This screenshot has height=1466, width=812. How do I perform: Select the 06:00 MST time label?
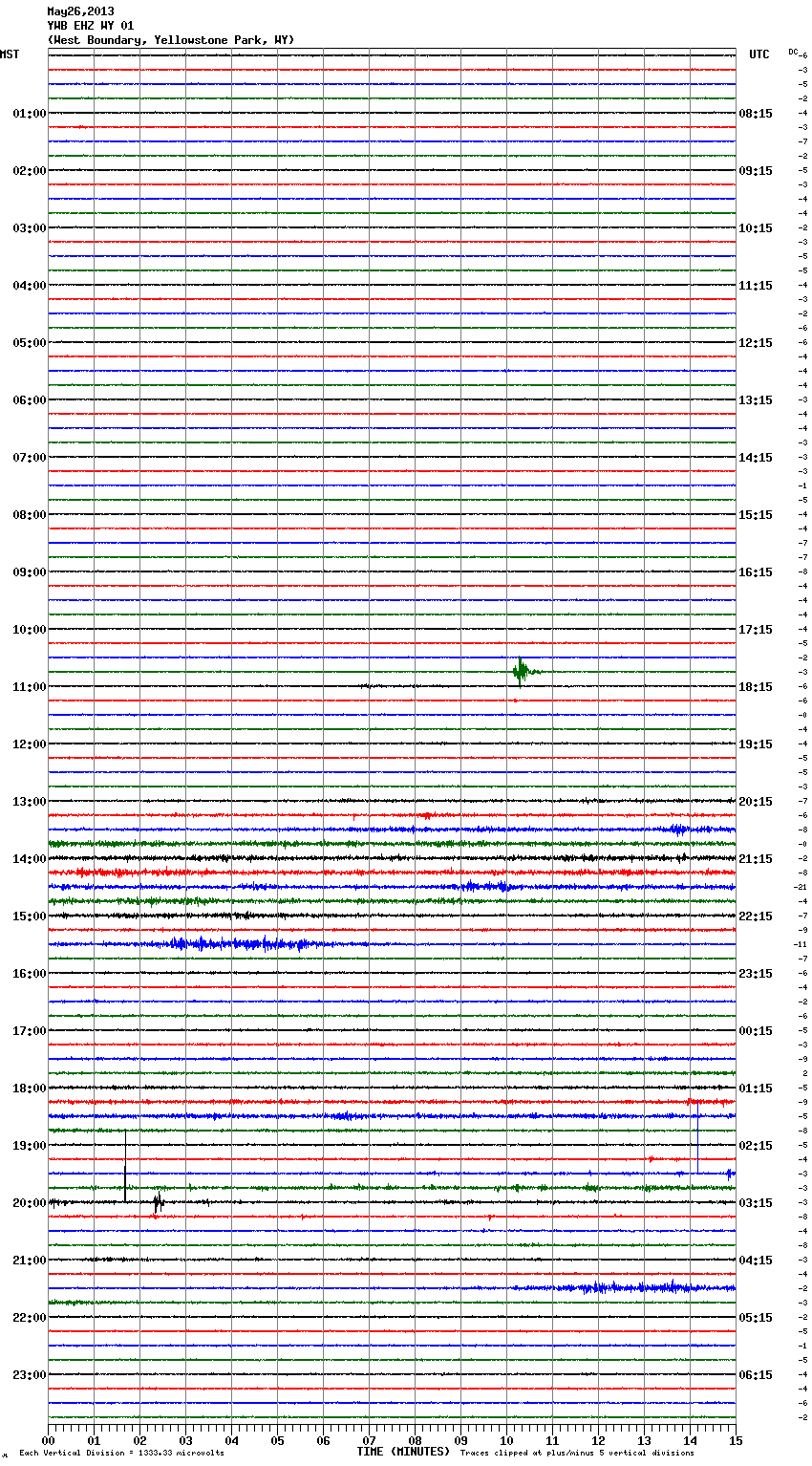coord(30,399)
